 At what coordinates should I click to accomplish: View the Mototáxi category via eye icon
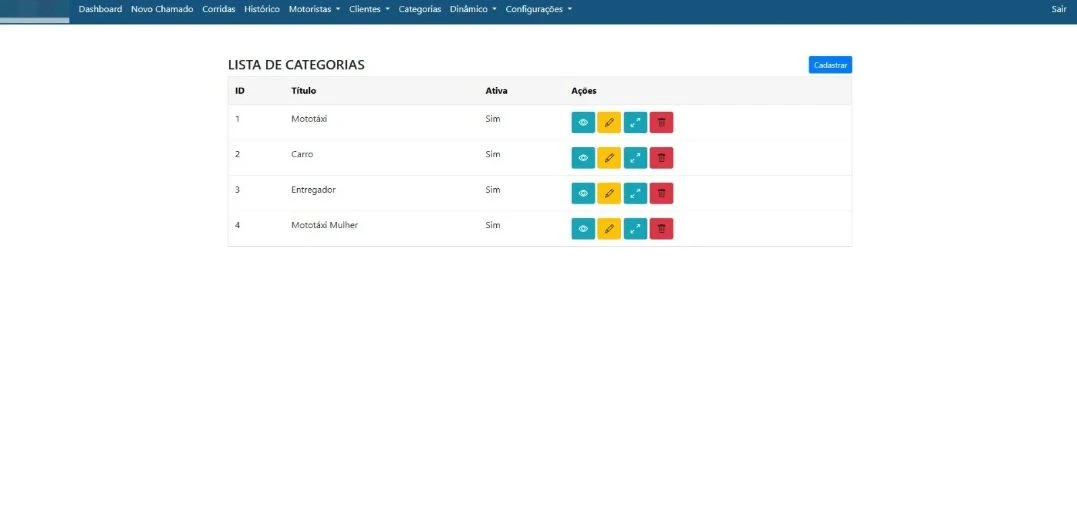(x=583, y=122)
